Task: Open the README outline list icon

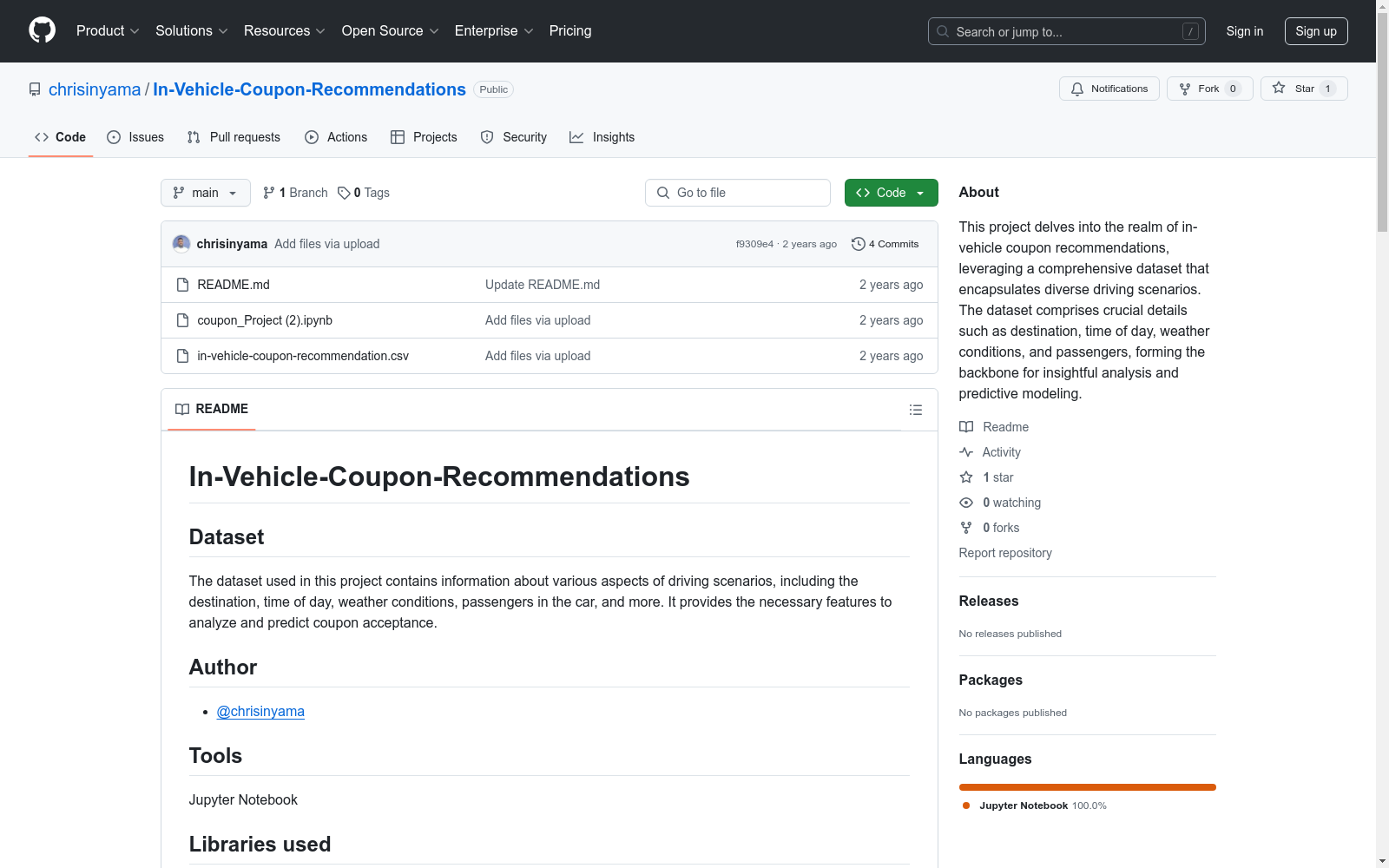Action: (x=916, y=410)
